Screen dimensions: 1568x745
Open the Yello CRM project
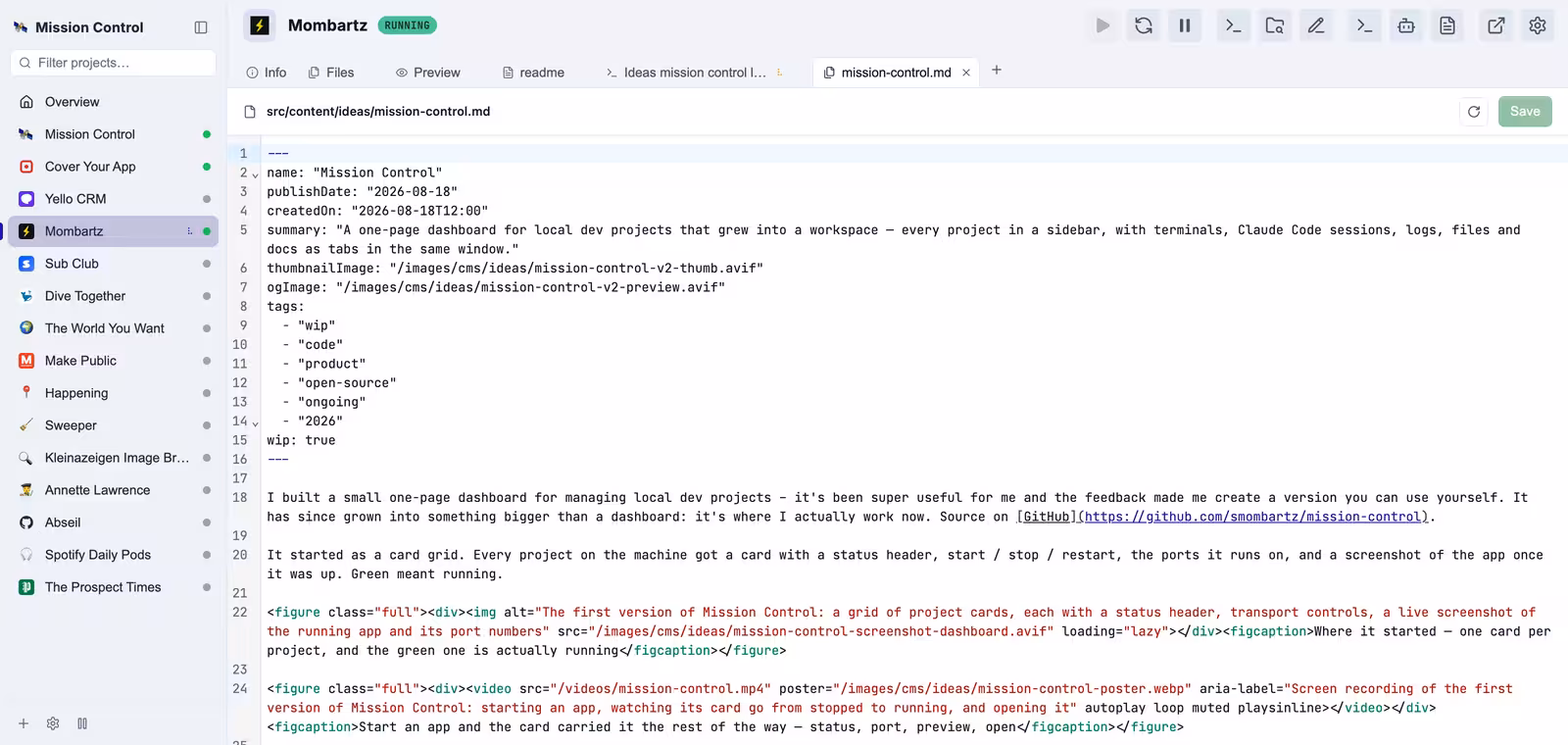[x=113, y=199]
